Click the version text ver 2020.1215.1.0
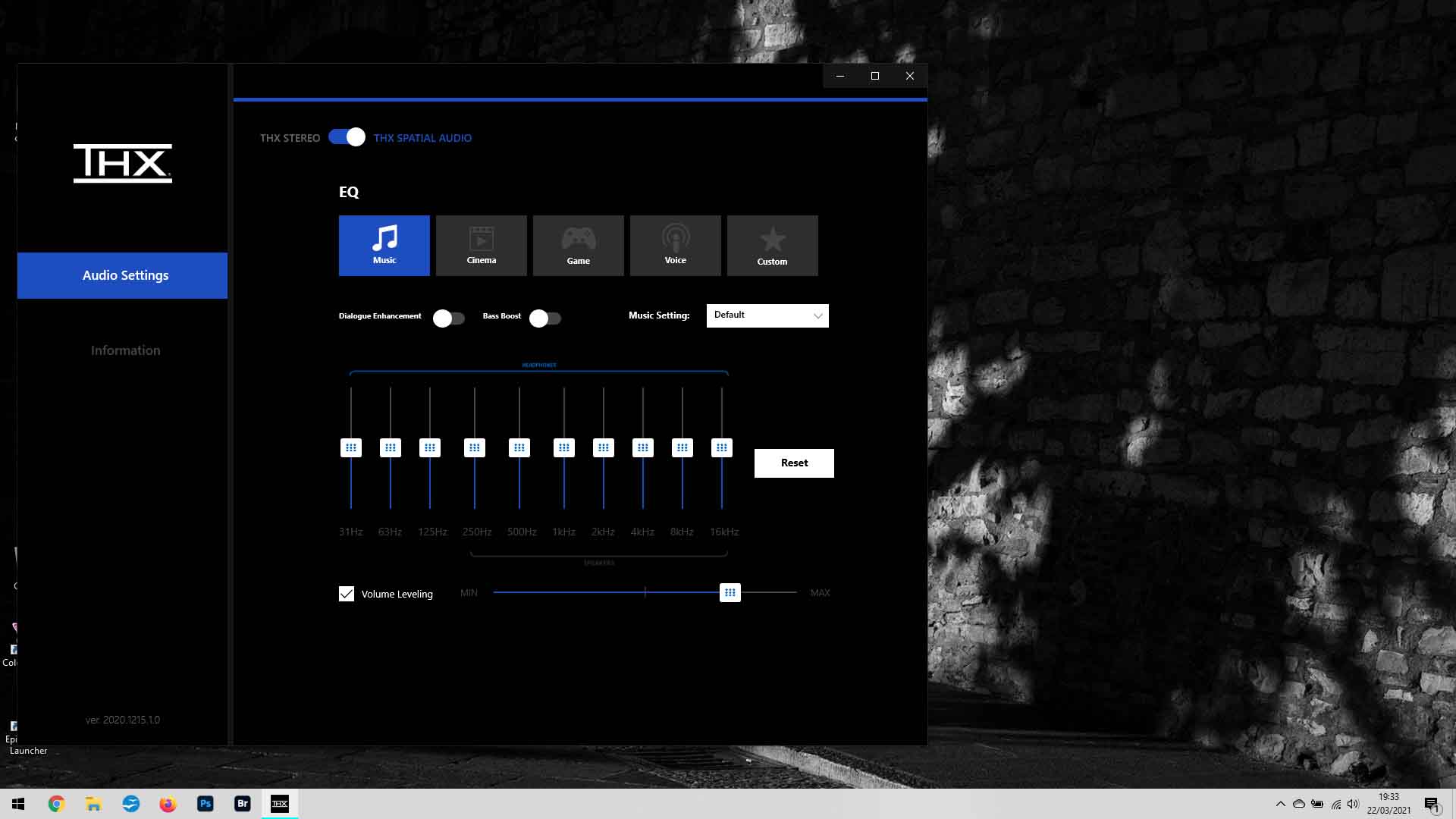1456x819 pixels. (123, 720)
